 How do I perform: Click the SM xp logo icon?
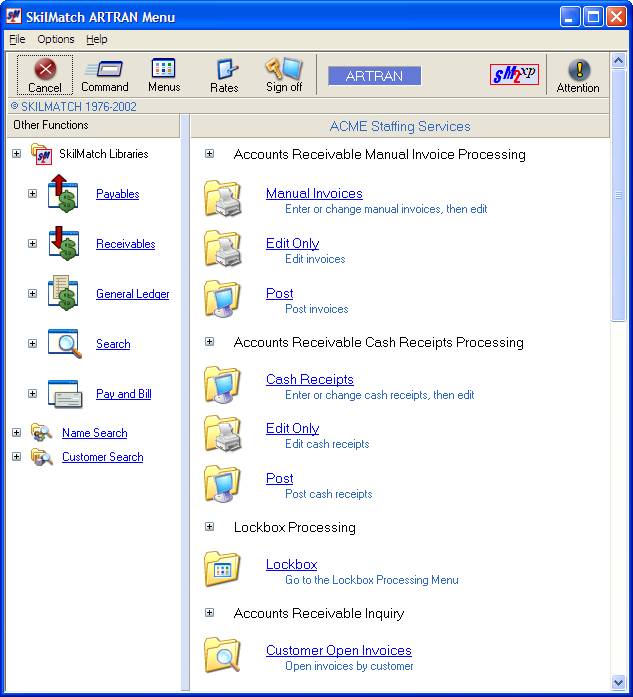click(514, 74)
